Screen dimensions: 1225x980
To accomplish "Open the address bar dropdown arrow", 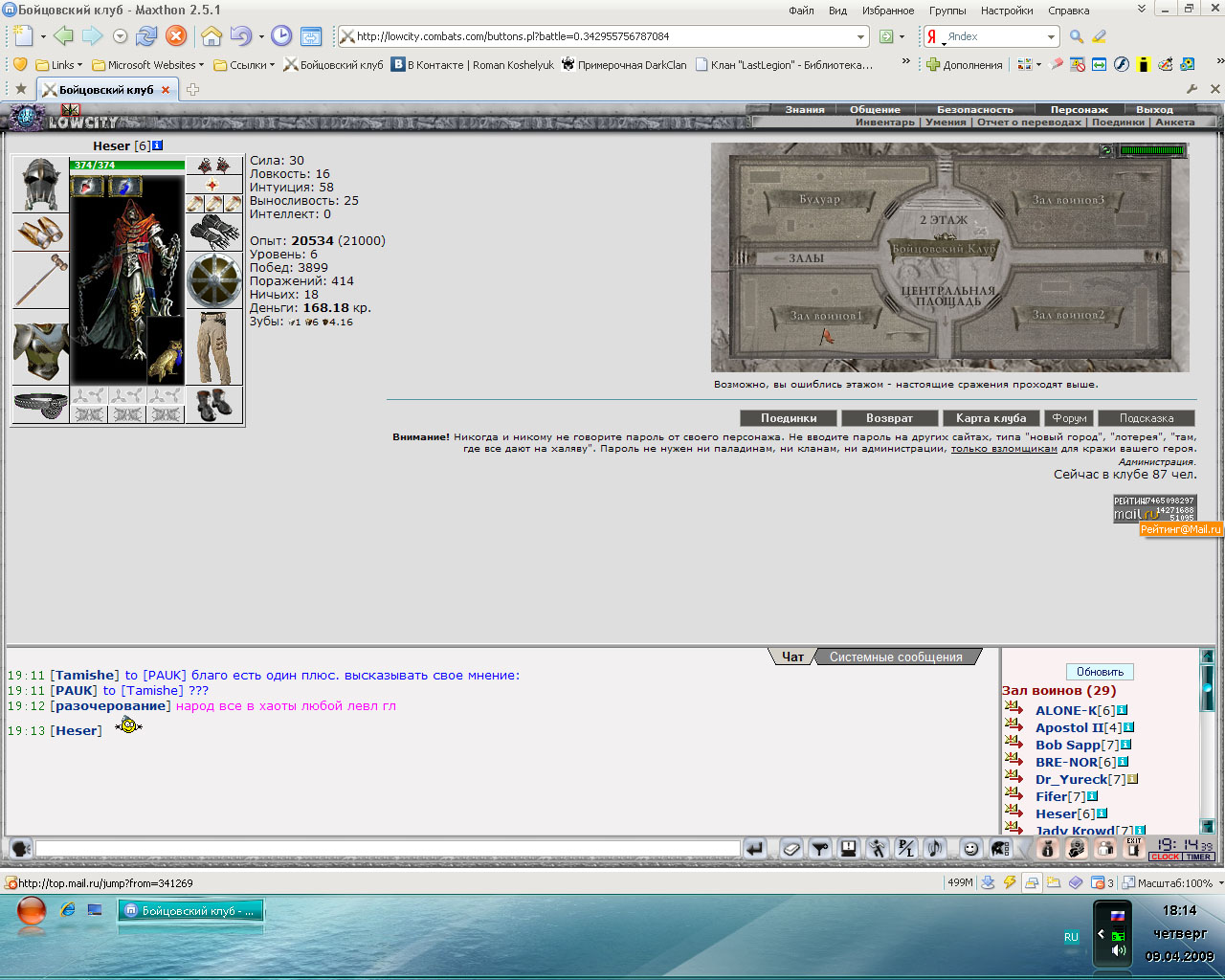I will (x=860, y=36).
